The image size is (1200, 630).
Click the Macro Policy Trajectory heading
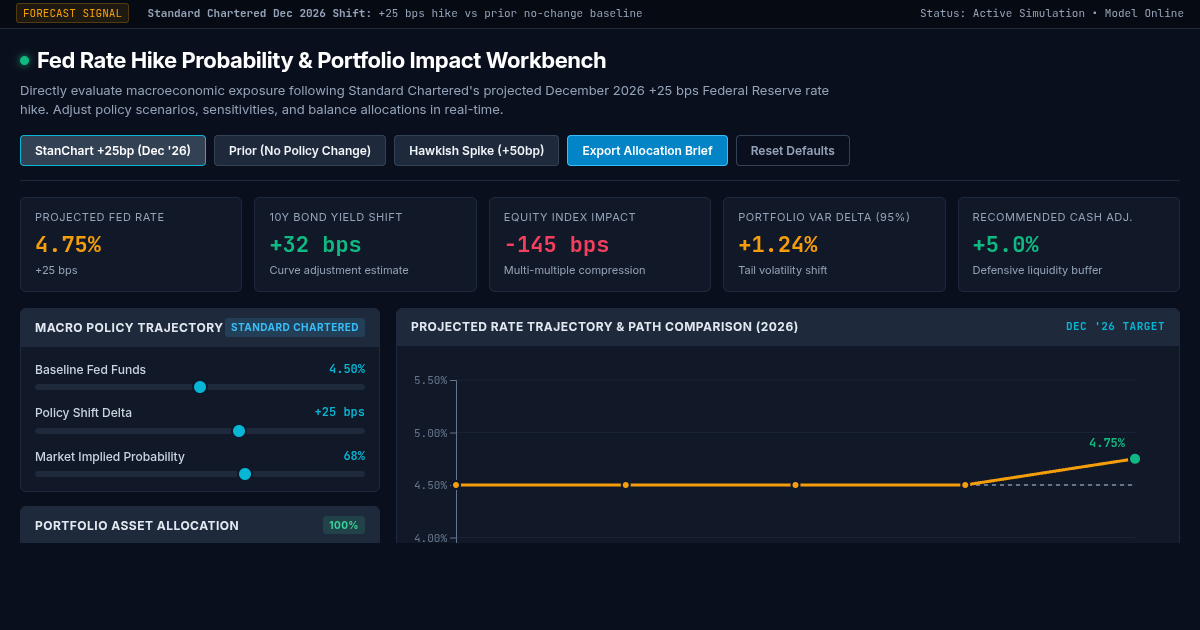point(129,327)
